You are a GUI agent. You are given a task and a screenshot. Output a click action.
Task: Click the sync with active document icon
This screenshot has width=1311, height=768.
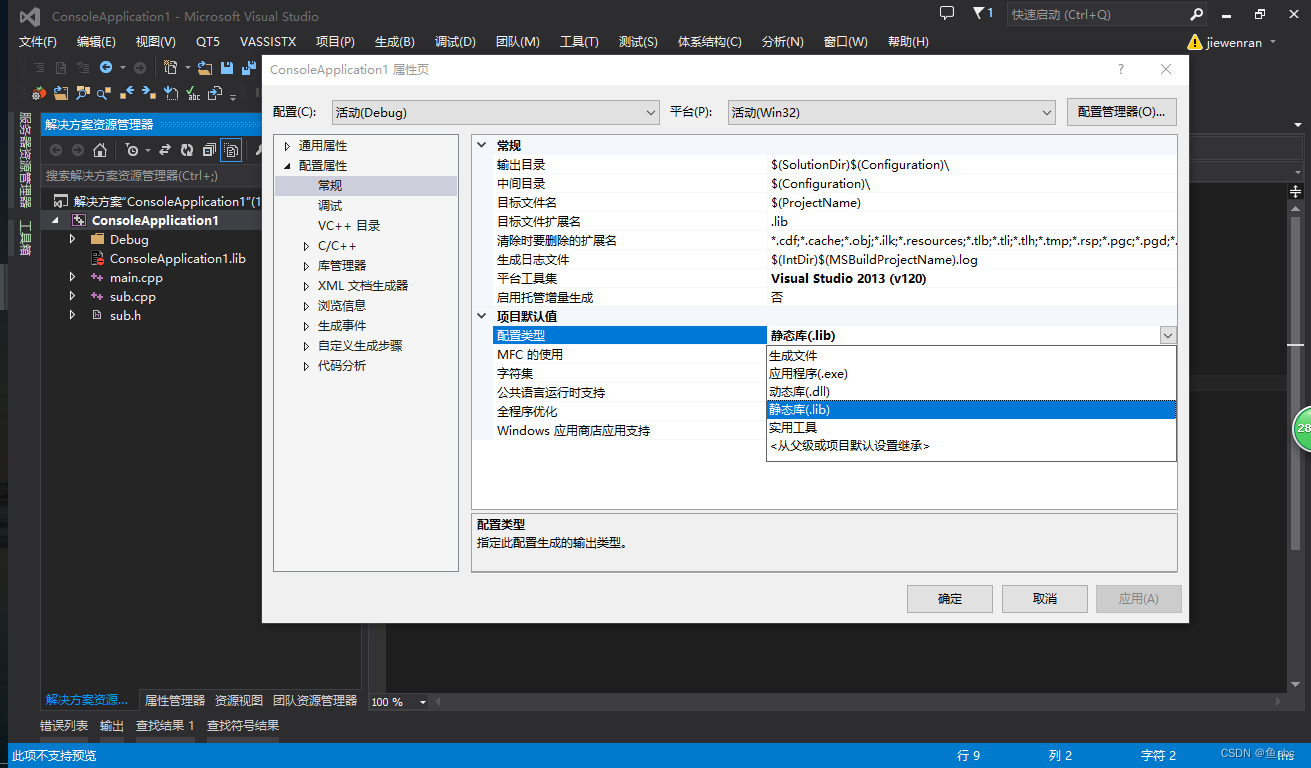pos(165,150)
